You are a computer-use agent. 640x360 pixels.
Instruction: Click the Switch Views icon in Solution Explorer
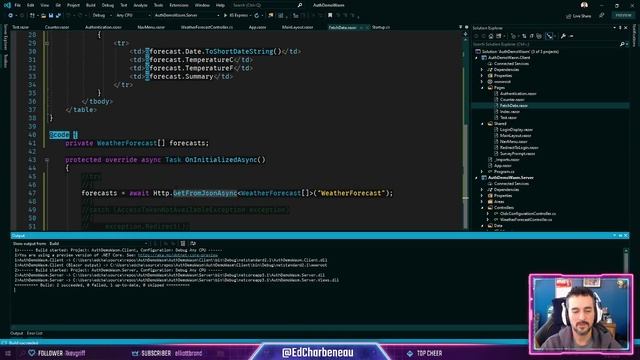coord(499,36)
